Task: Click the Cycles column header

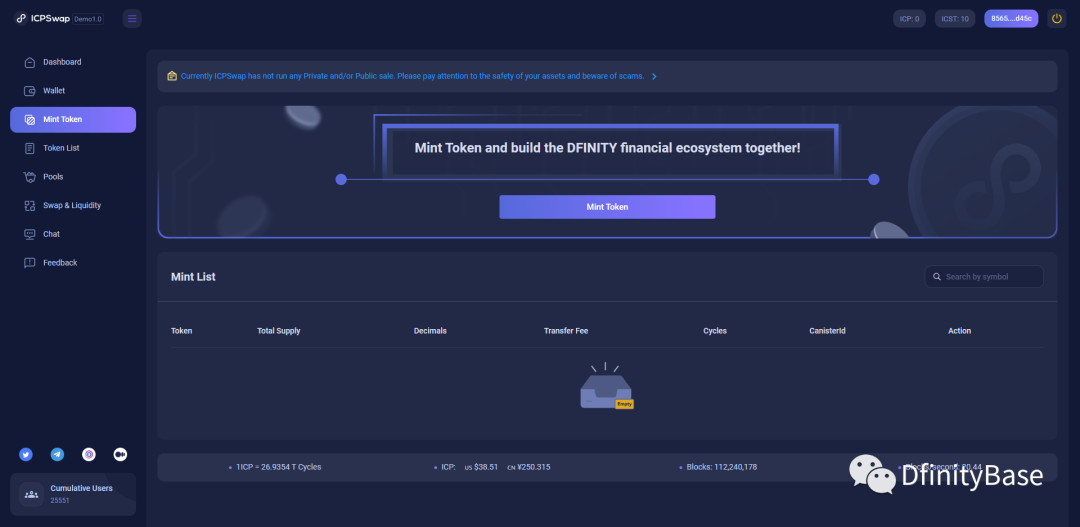Action: pos(714,331)
